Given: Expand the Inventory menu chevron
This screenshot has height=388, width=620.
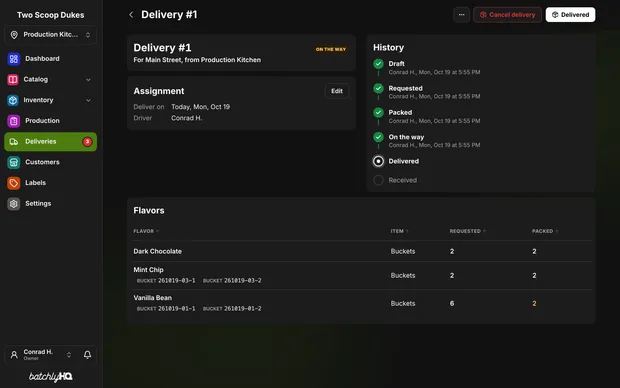Looking at the screenshot, I should [88, 100].
